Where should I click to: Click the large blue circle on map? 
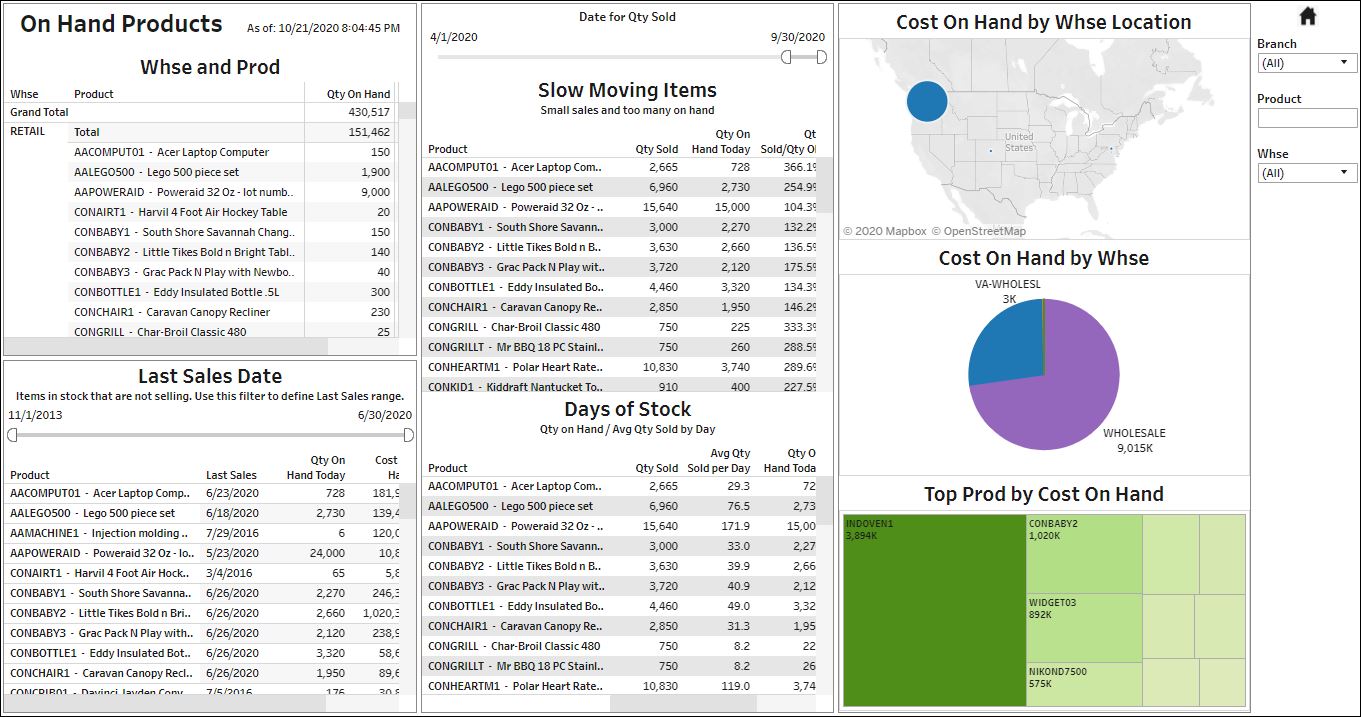point(927,101)
